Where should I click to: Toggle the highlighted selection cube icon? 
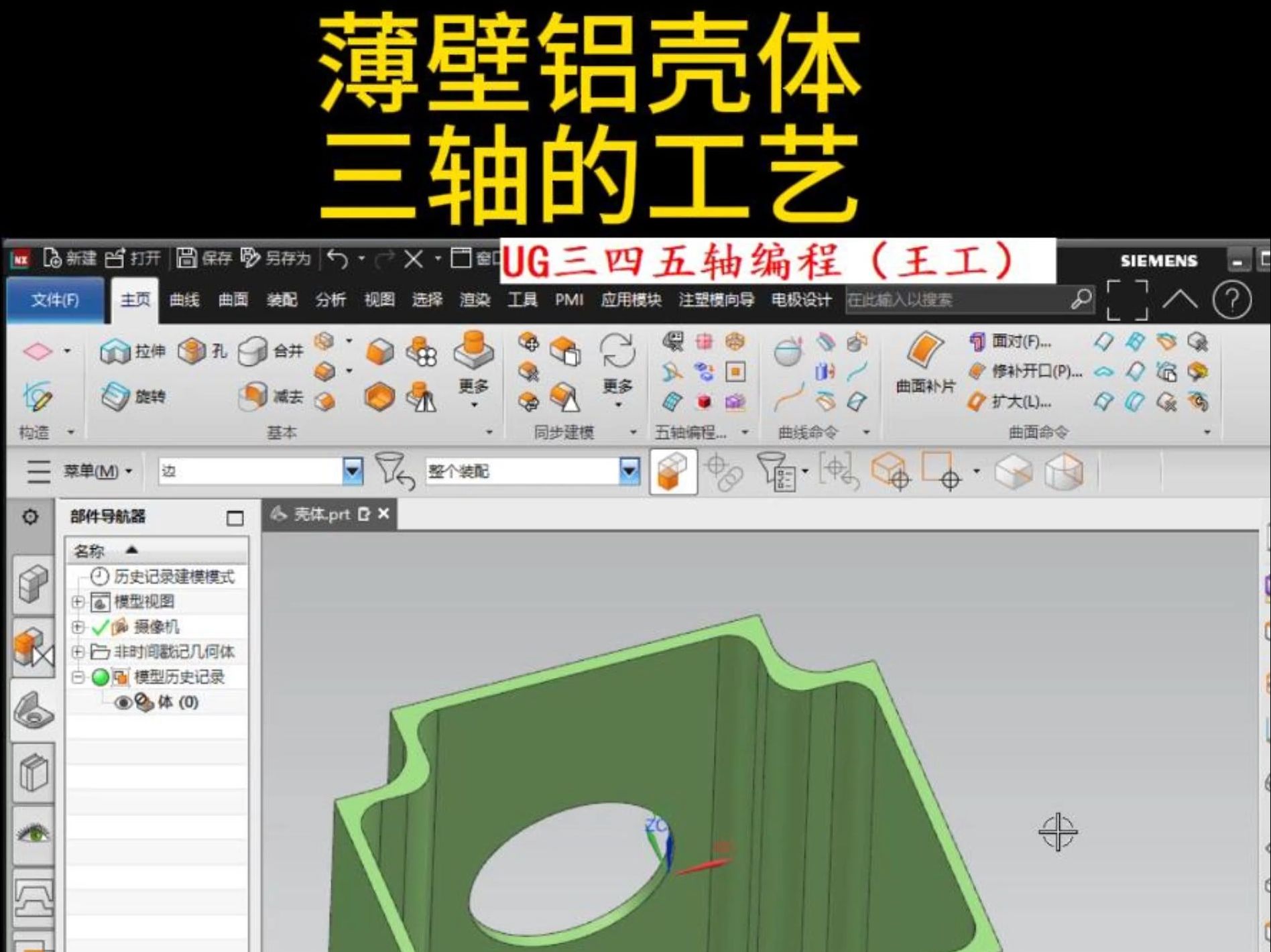[673, 471]
